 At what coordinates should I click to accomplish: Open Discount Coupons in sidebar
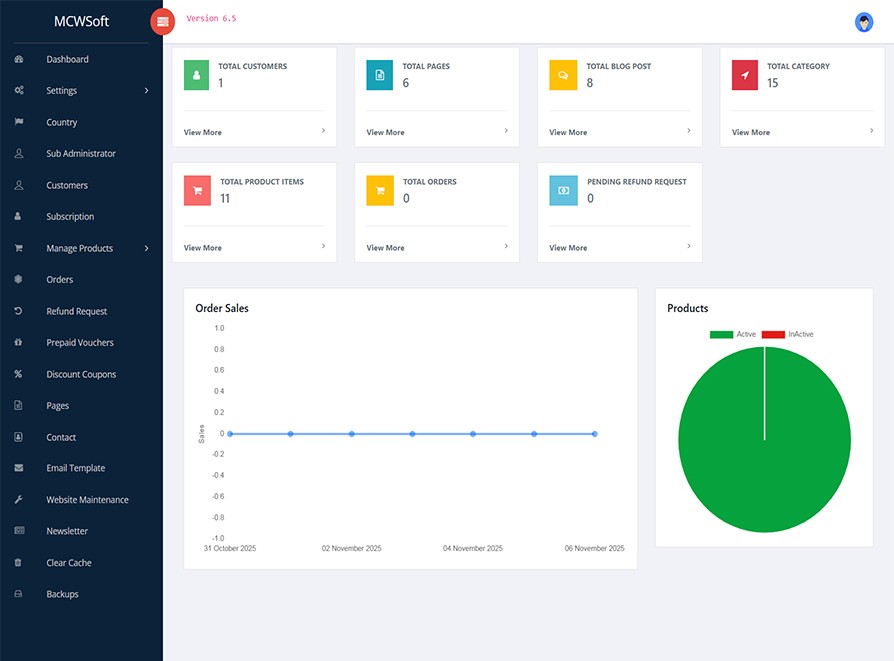(x=81, y=374)
